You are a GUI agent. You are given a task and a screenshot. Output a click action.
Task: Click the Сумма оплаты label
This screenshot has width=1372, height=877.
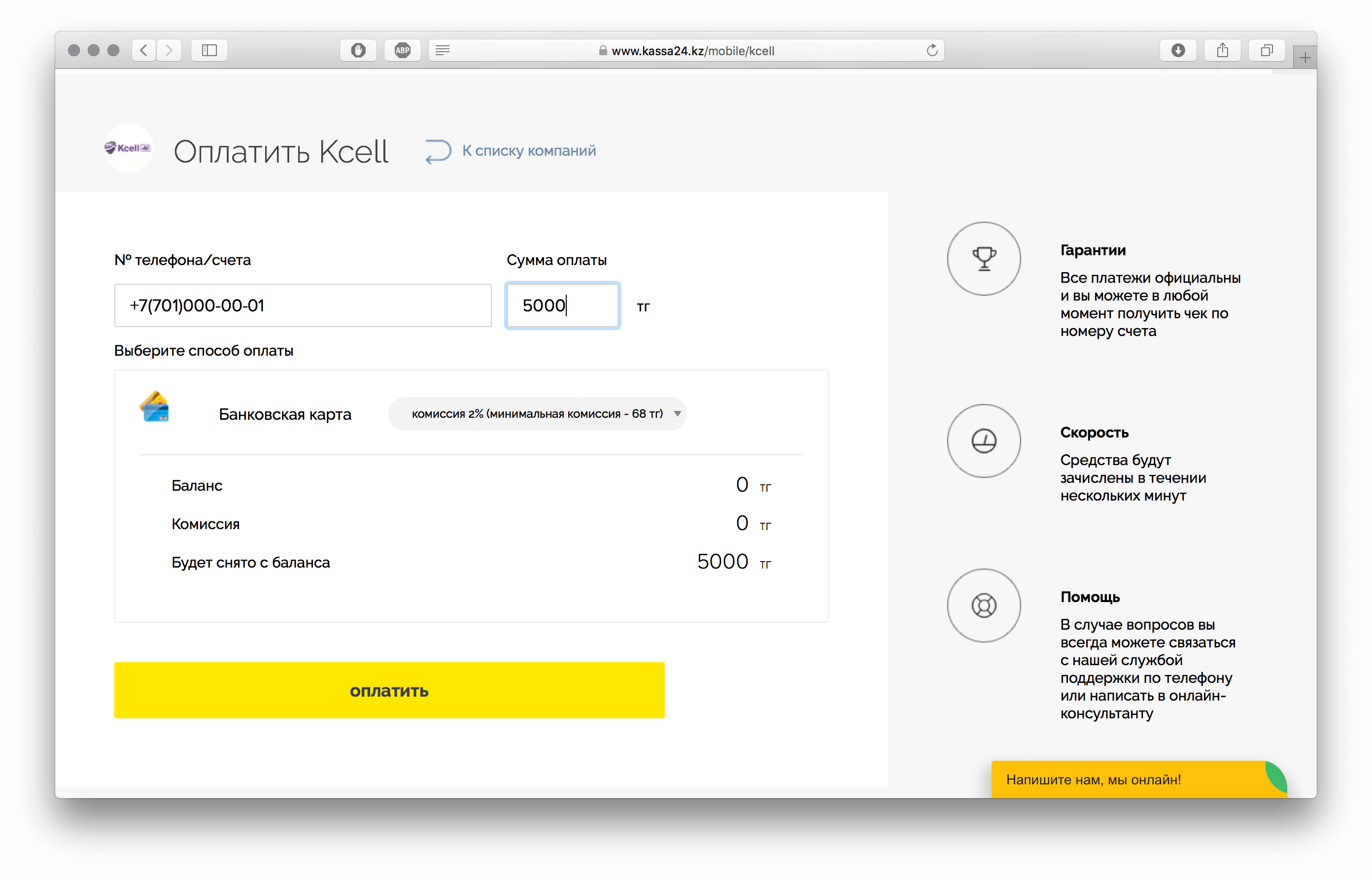tap(556, 260)
